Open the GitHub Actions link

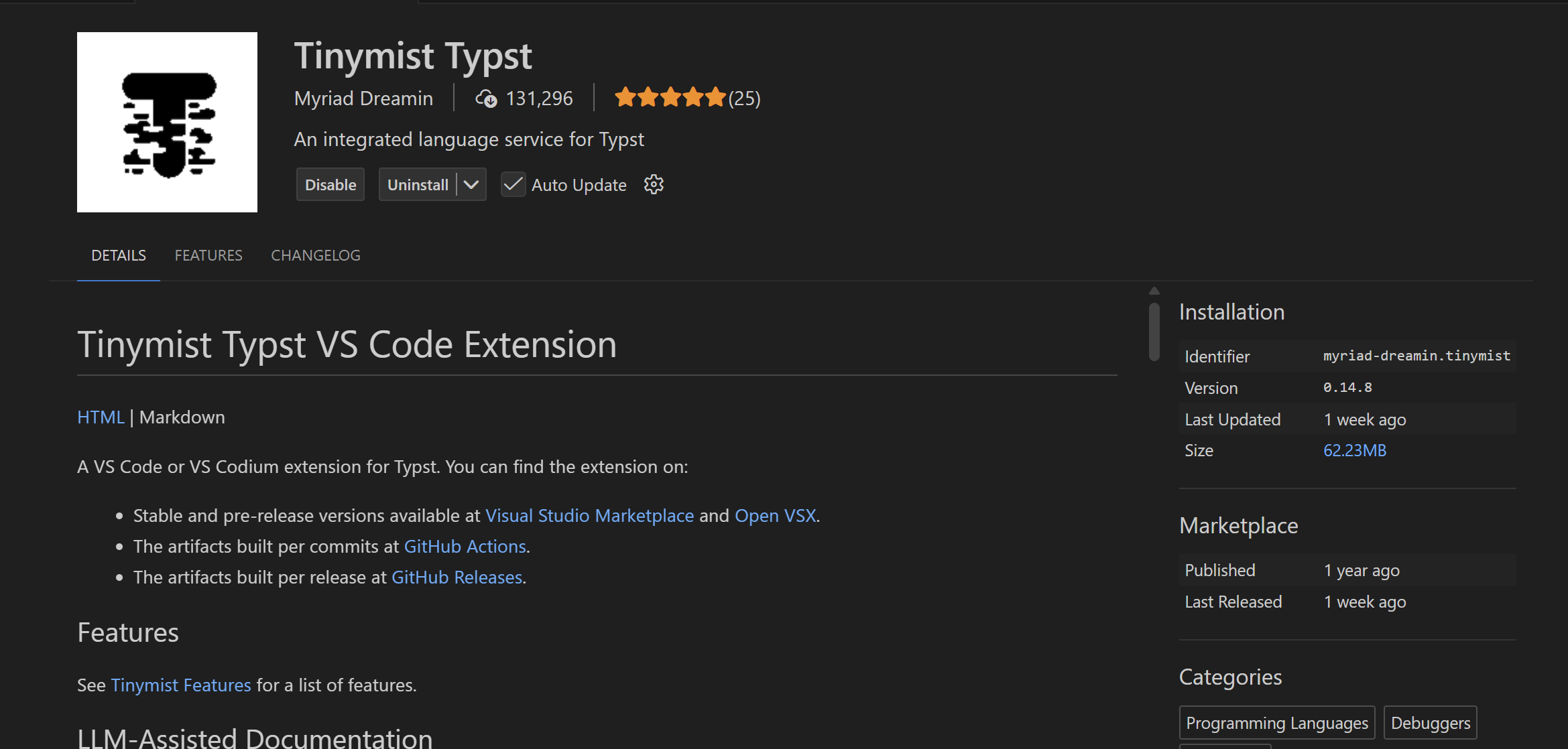(465, 546)
